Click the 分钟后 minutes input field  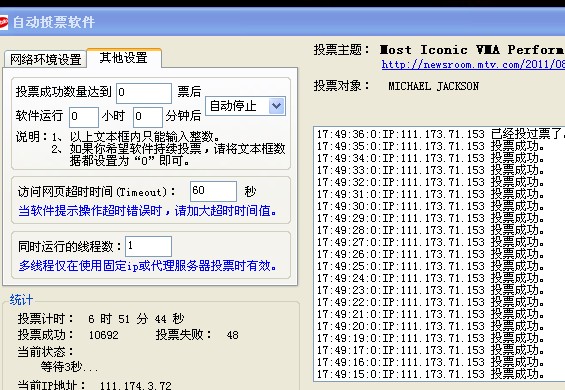tap(147, 117)
